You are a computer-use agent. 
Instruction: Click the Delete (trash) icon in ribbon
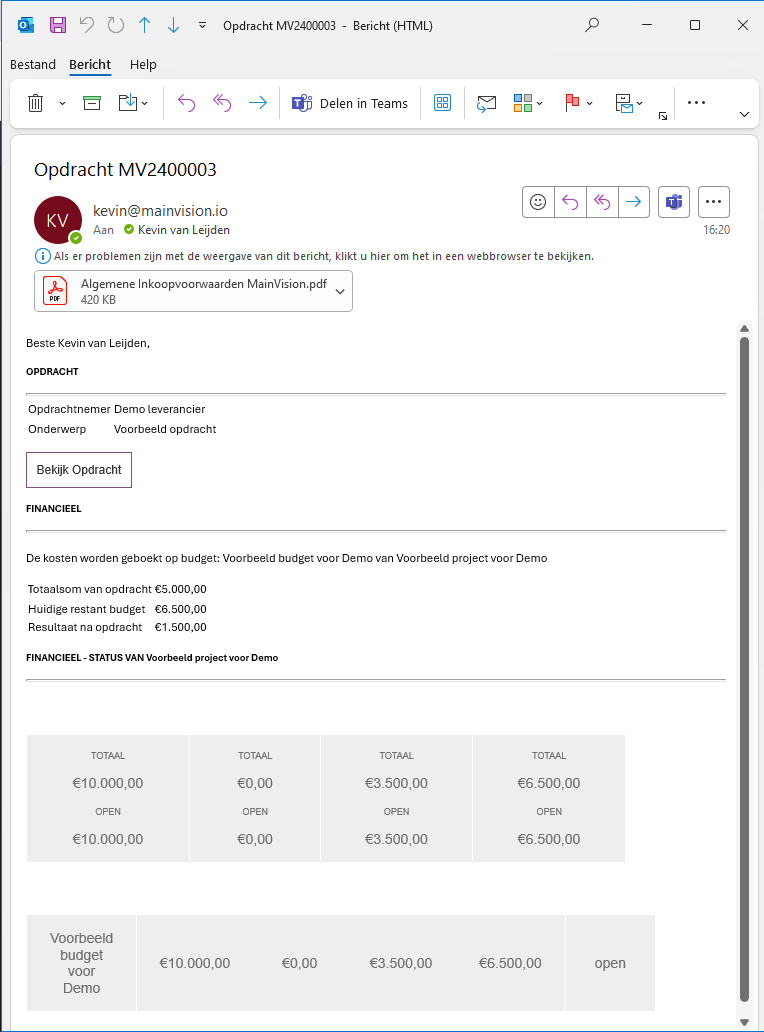pos(36,103)
